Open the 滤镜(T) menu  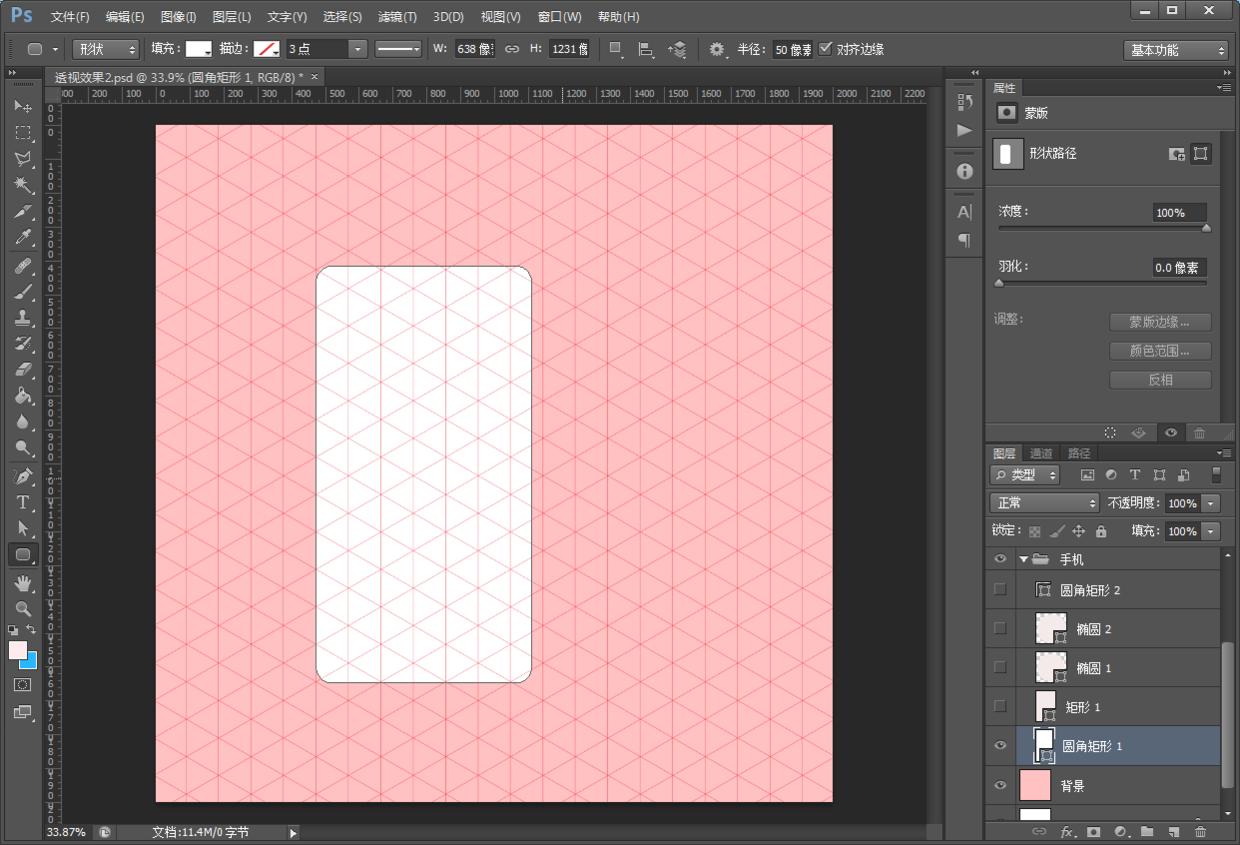397,17
